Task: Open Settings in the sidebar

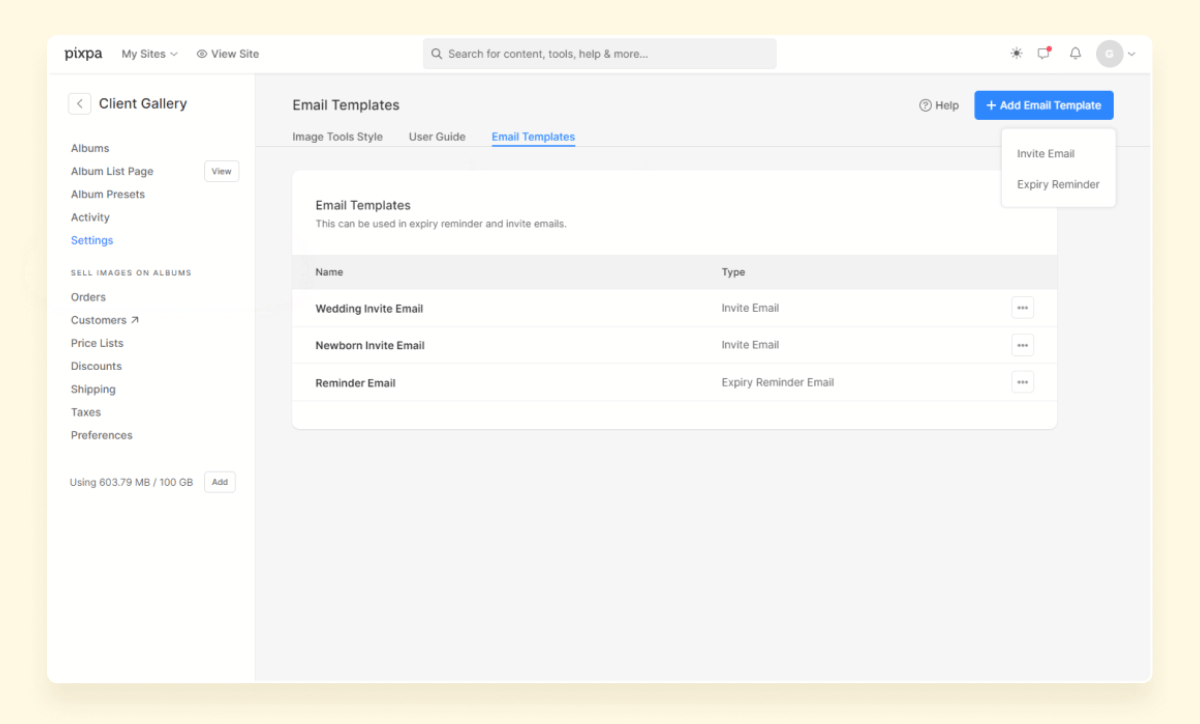Action: tap(91, 240)
